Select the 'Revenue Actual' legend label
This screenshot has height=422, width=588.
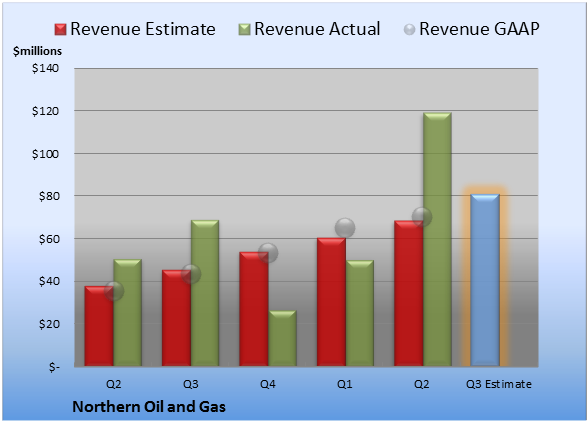pos(317,29)
